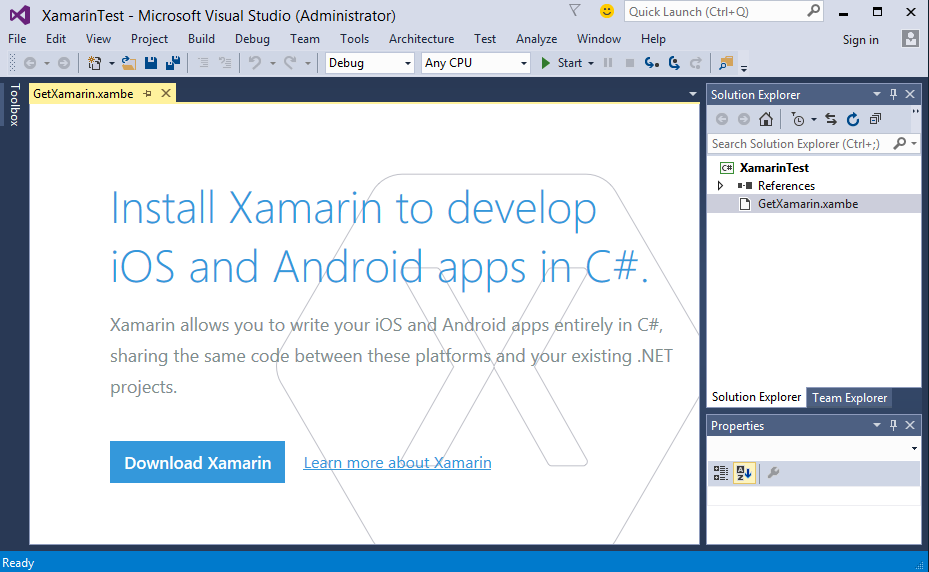Image resolution: width=929 pixels, height=572 pixels.
Task: Expand the References tree node
Action: (720, 186)
